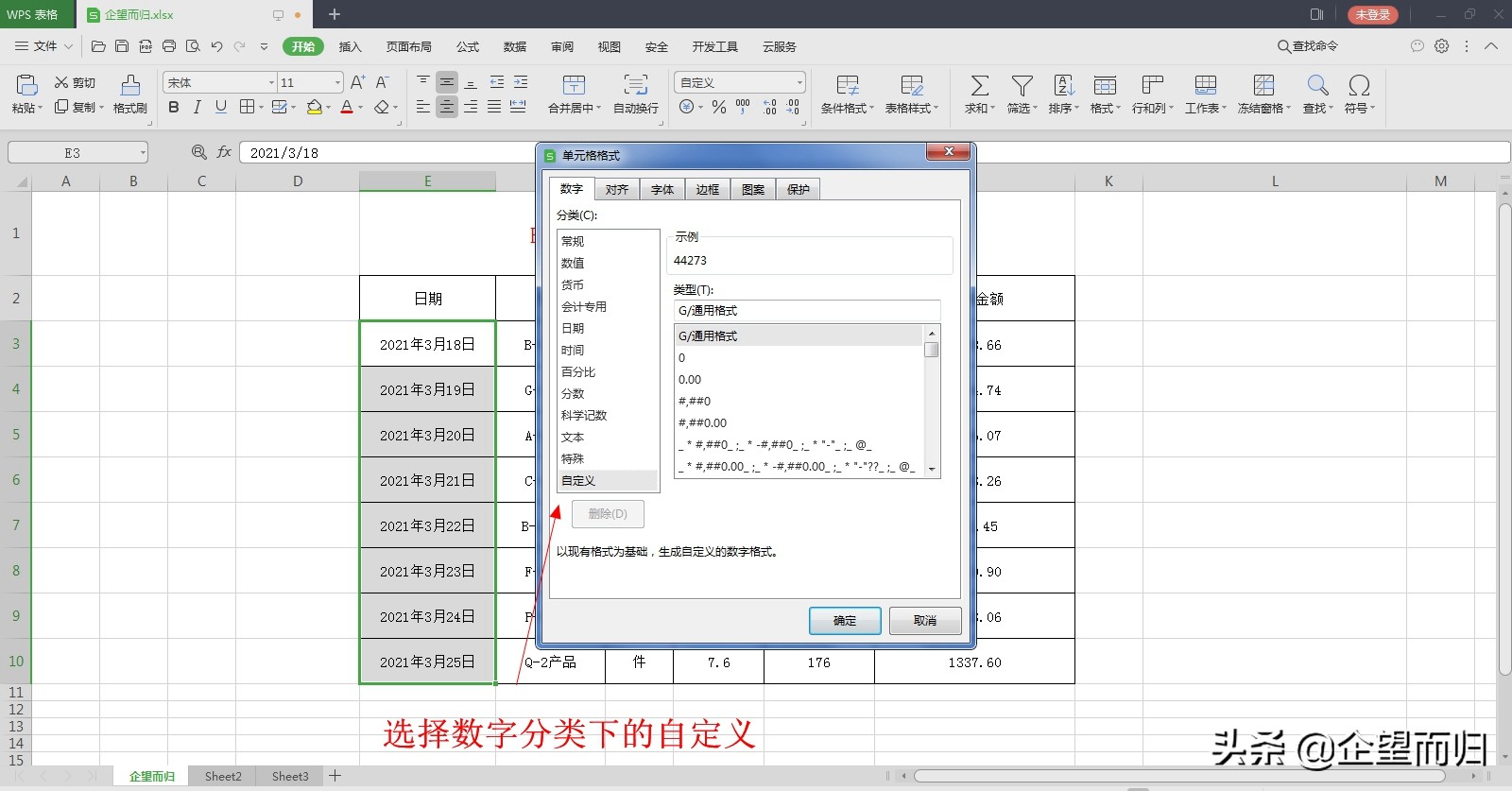This screenshot has width=1512, height=791.
Task: Select 自定义 in the category list
Action: point(608,480)
